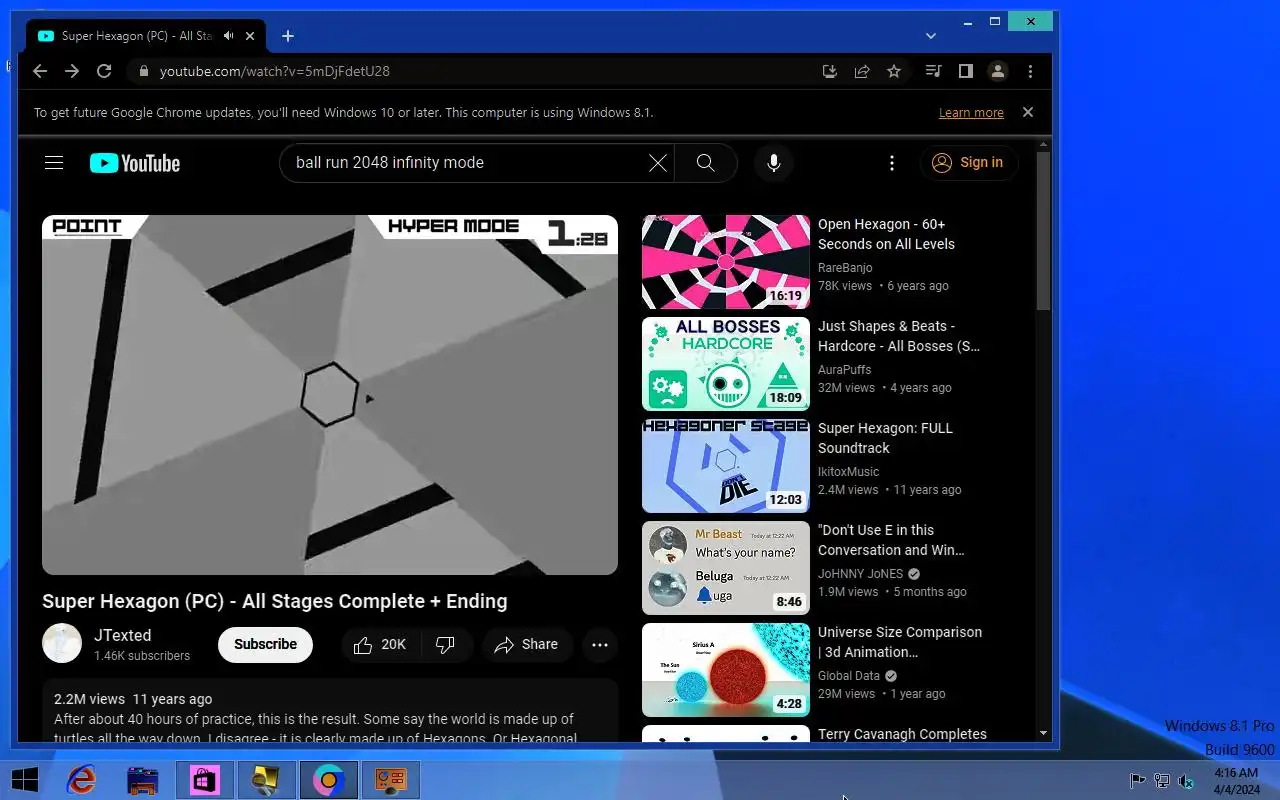Switch to Chrome taskbar icon
This screenshot has height=800, width=1280.
click(328, 780)
